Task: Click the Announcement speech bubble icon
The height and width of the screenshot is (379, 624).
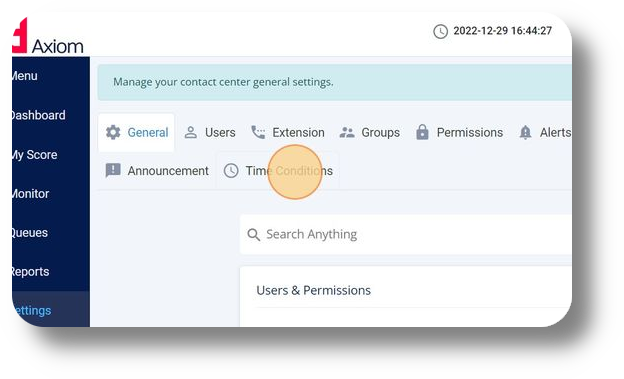Action: [x=113, y=170]
